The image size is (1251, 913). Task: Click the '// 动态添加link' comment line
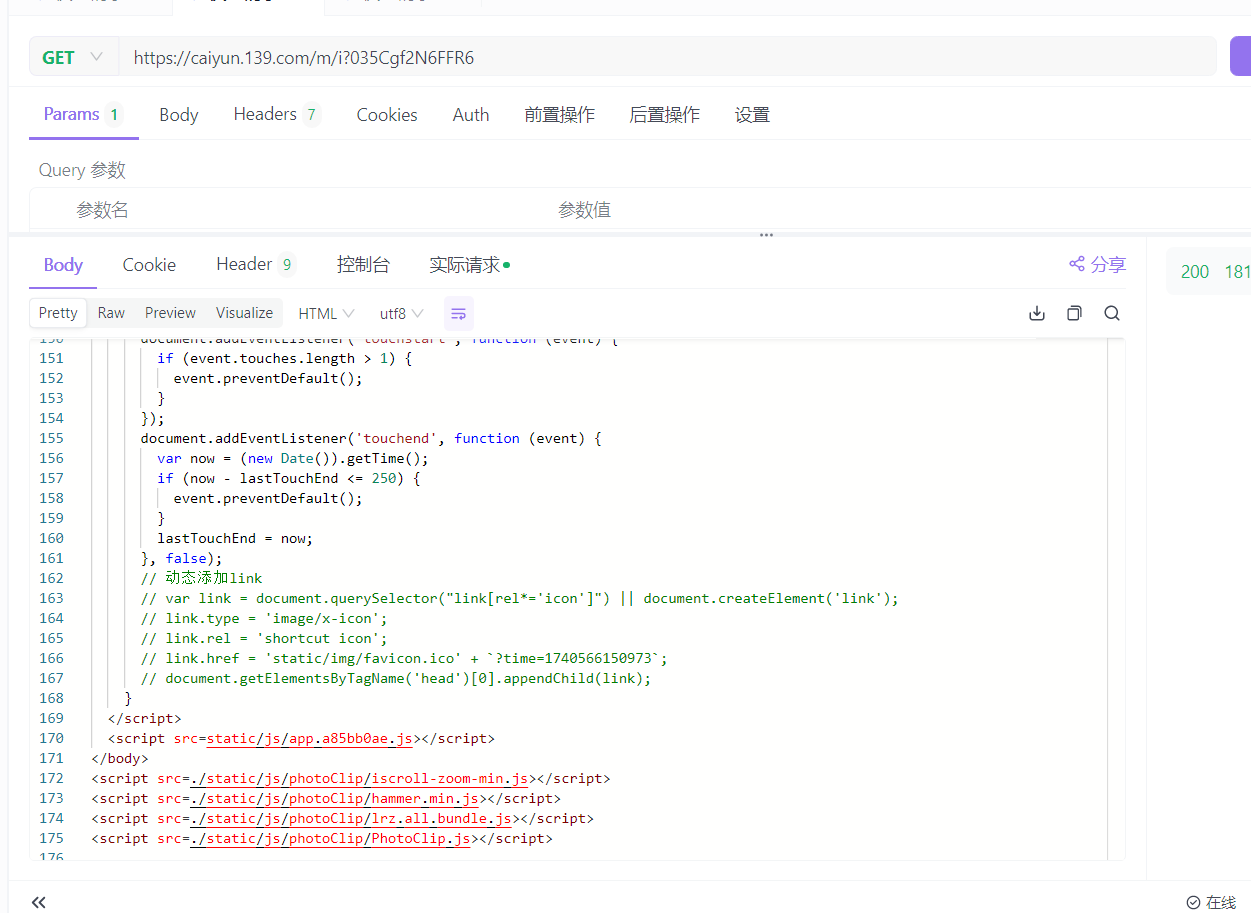(201, 578)
